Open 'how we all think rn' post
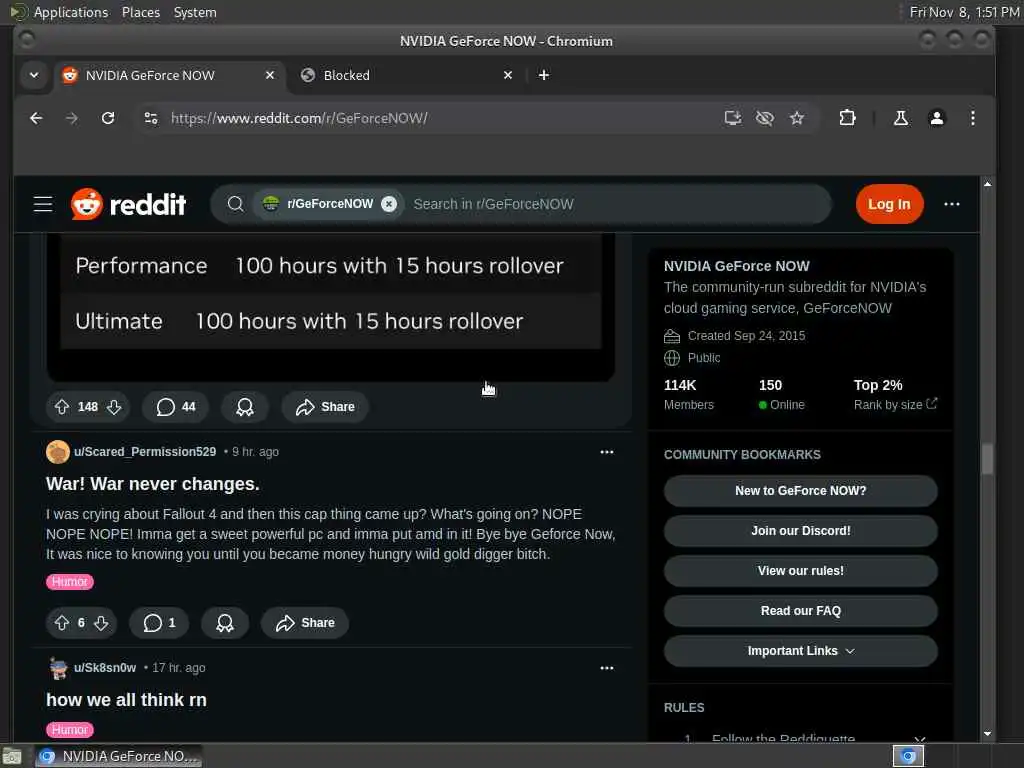This screenshot has height=768, width=1024. pyautogui.click(x=127, y=700)
